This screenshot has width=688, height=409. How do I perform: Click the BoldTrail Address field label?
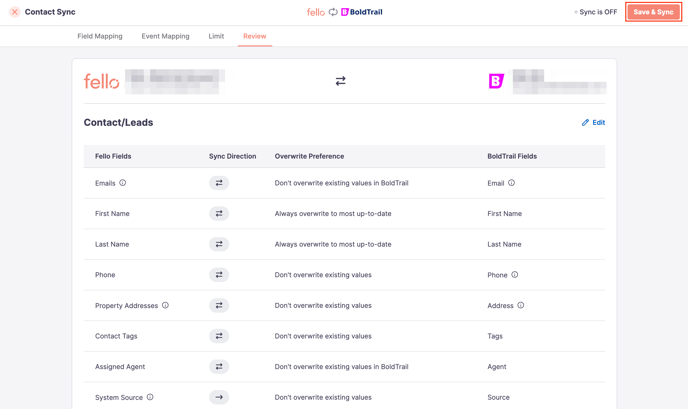coord(500,305)
